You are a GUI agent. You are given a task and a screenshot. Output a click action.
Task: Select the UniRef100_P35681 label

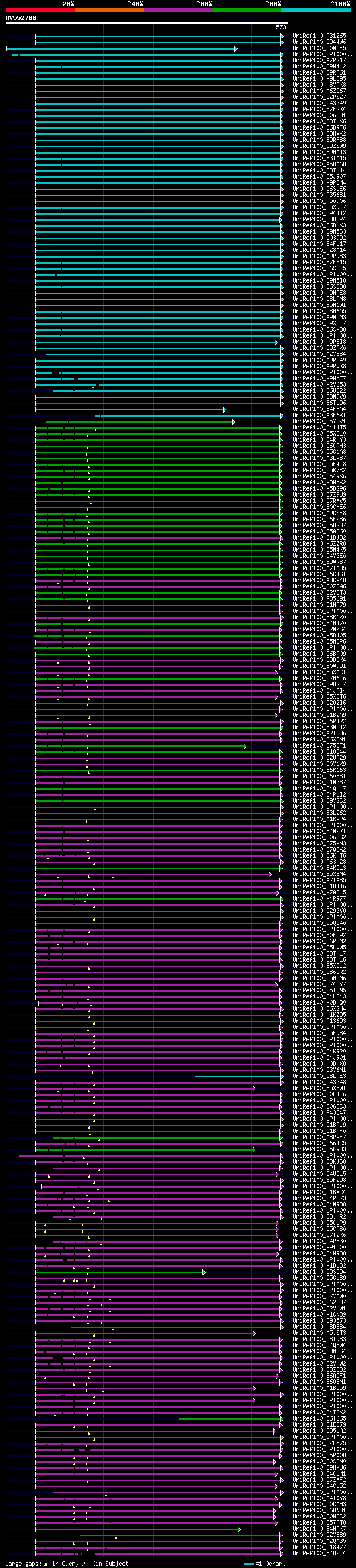tap(319, 195)
